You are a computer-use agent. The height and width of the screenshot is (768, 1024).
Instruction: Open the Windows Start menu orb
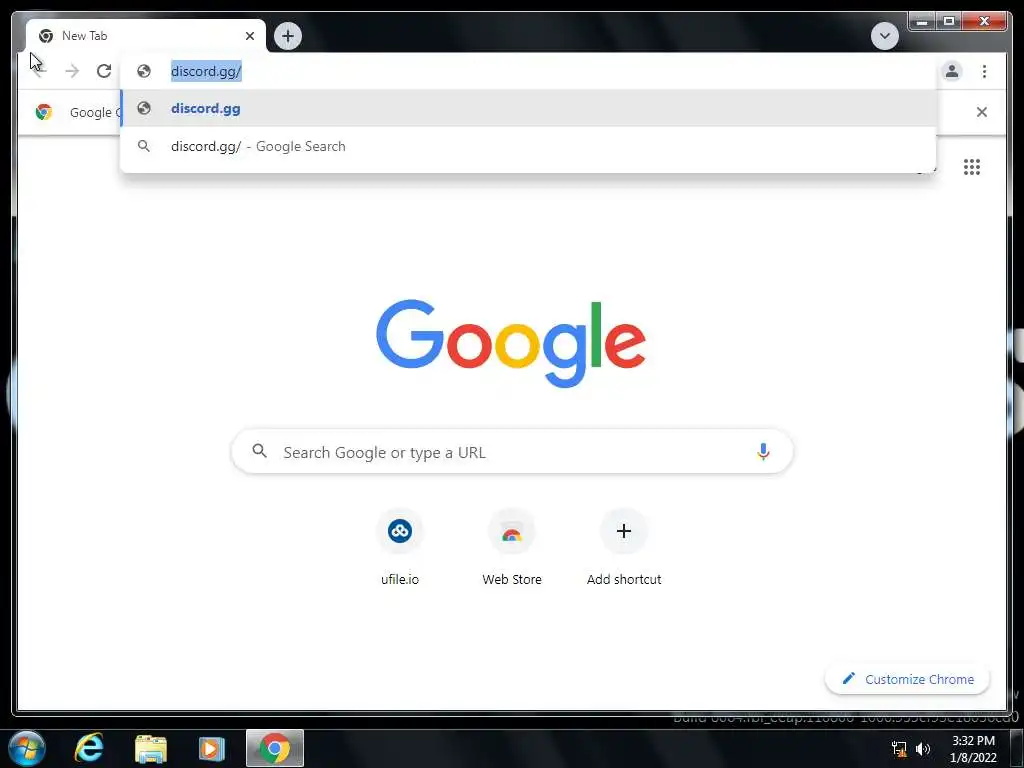point(27,748)
